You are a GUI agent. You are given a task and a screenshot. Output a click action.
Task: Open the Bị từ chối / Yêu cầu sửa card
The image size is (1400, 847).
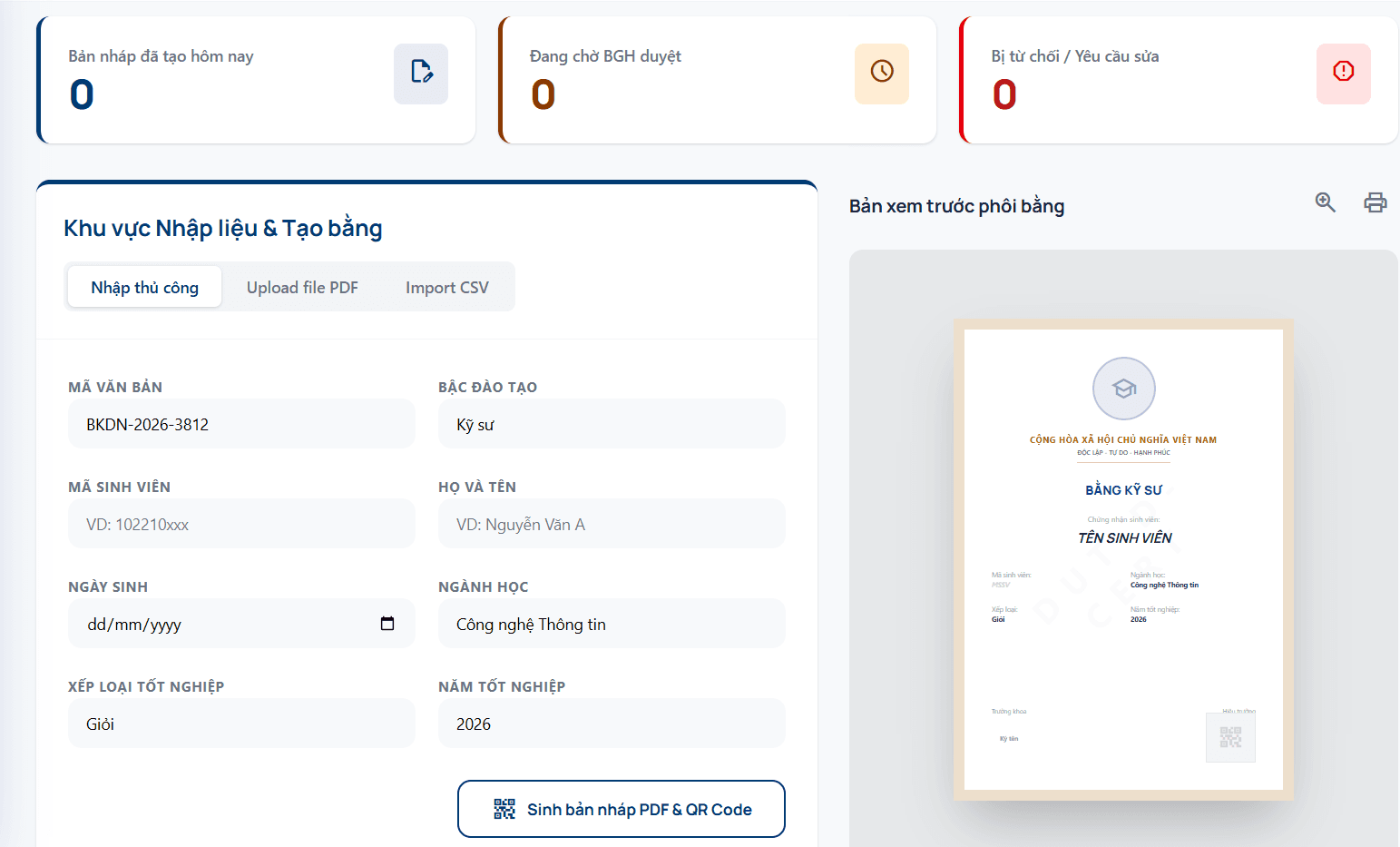pyautogui.click(x=1179, y=80)
